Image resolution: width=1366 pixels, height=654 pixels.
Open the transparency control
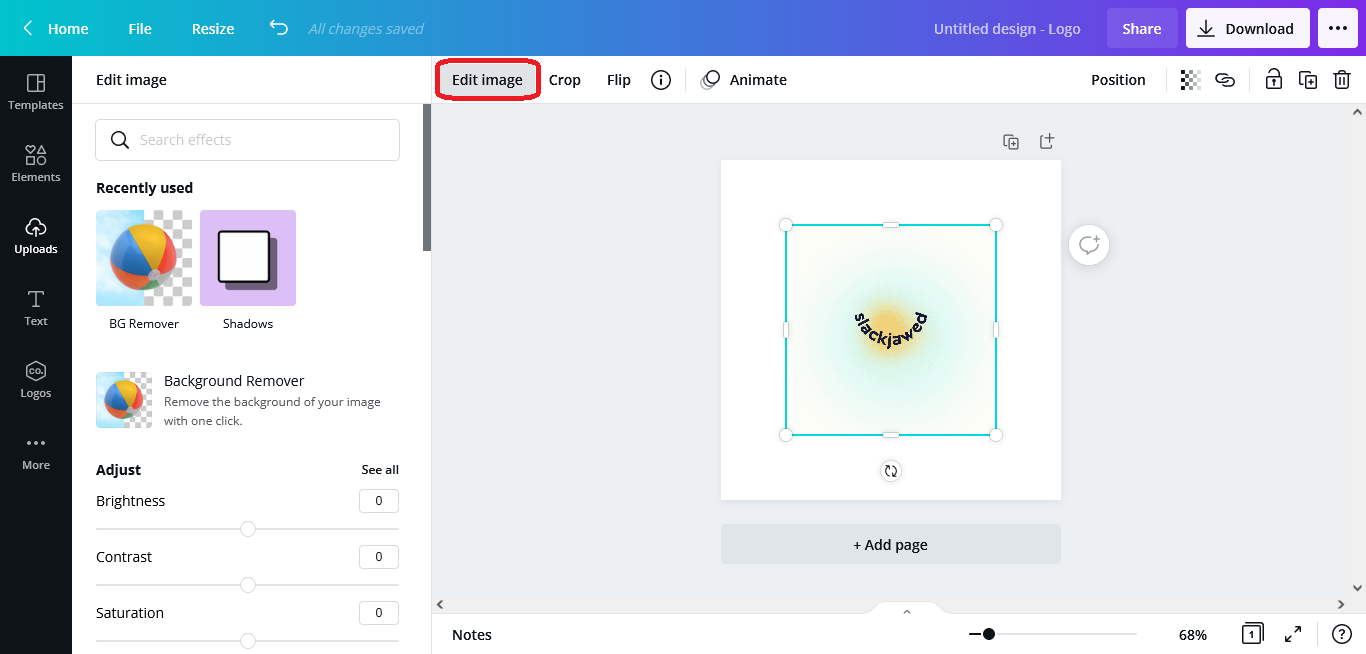click(x=1189, y=79)
